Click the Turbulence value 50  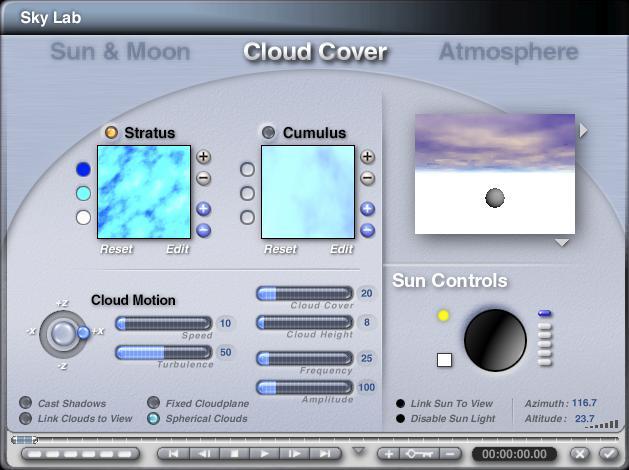[225, 352]
